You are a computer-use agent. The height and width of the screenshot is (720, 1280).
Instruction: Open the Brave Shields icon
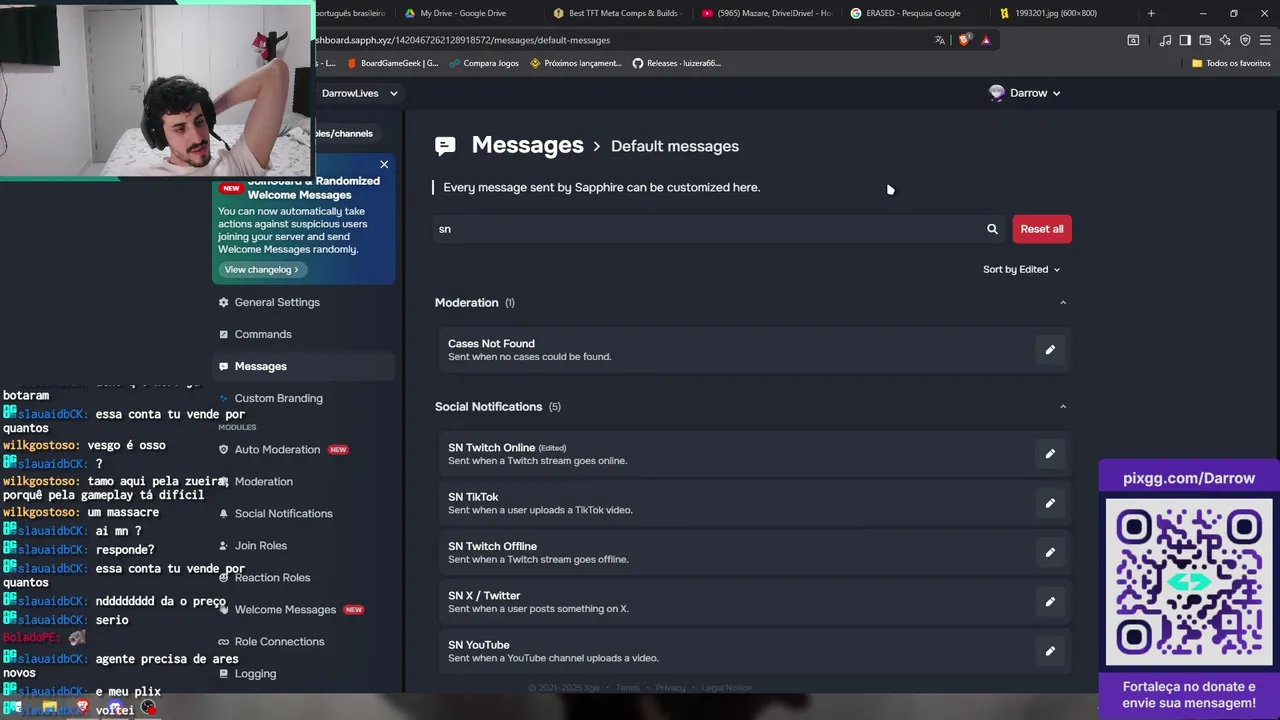click(x=964, y=40)
